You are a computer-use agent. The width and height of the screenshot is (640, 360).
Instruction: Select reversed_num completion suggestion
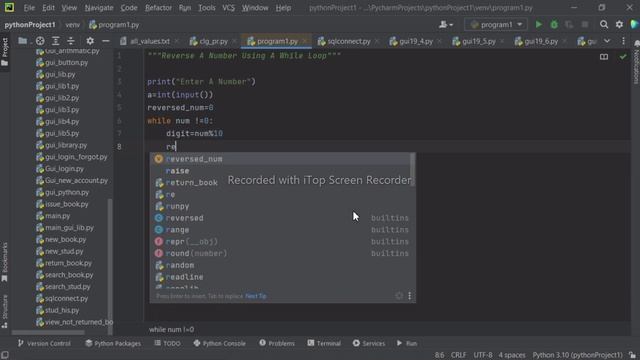[281, 159]
